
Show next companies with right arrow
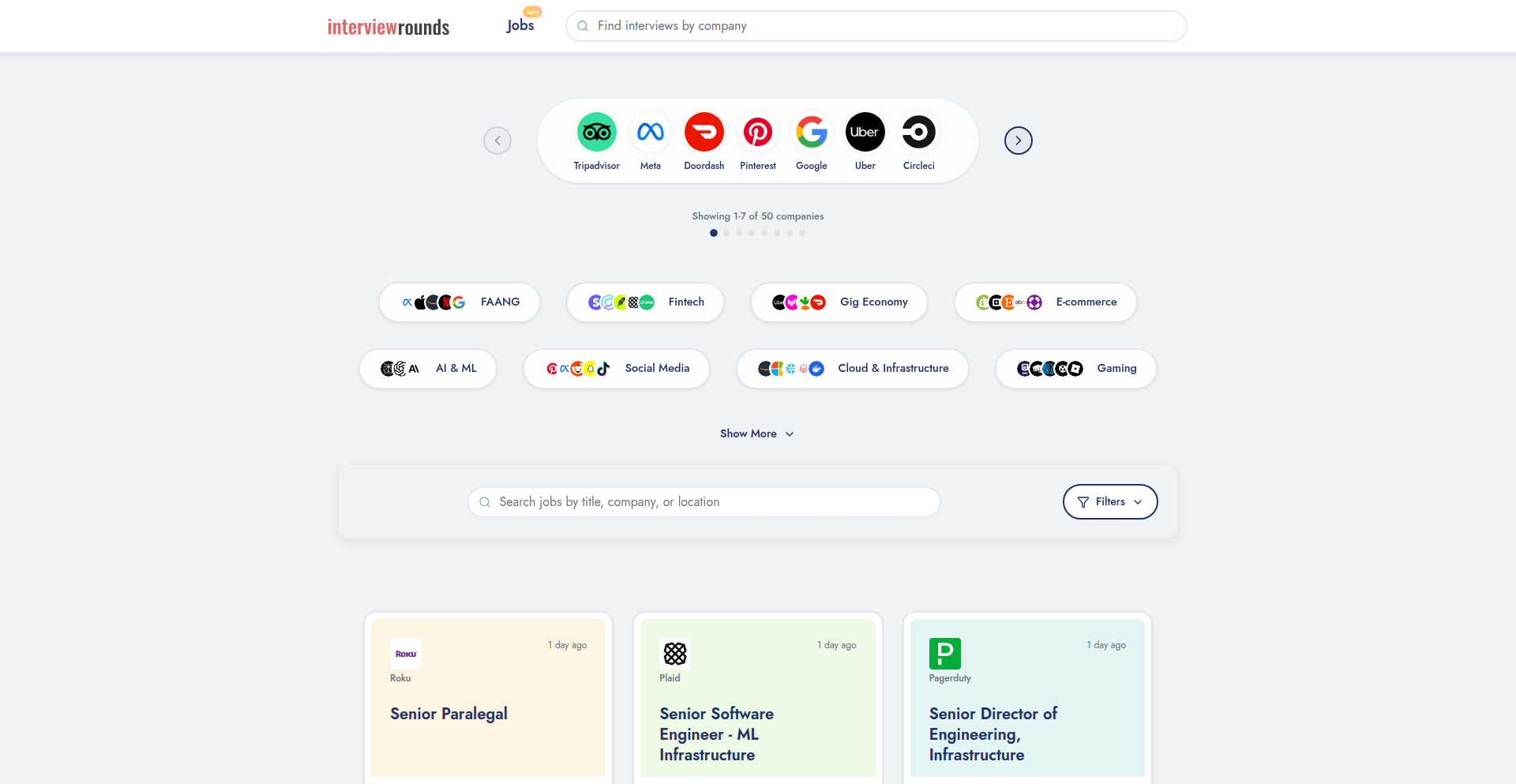(1019, 141)
